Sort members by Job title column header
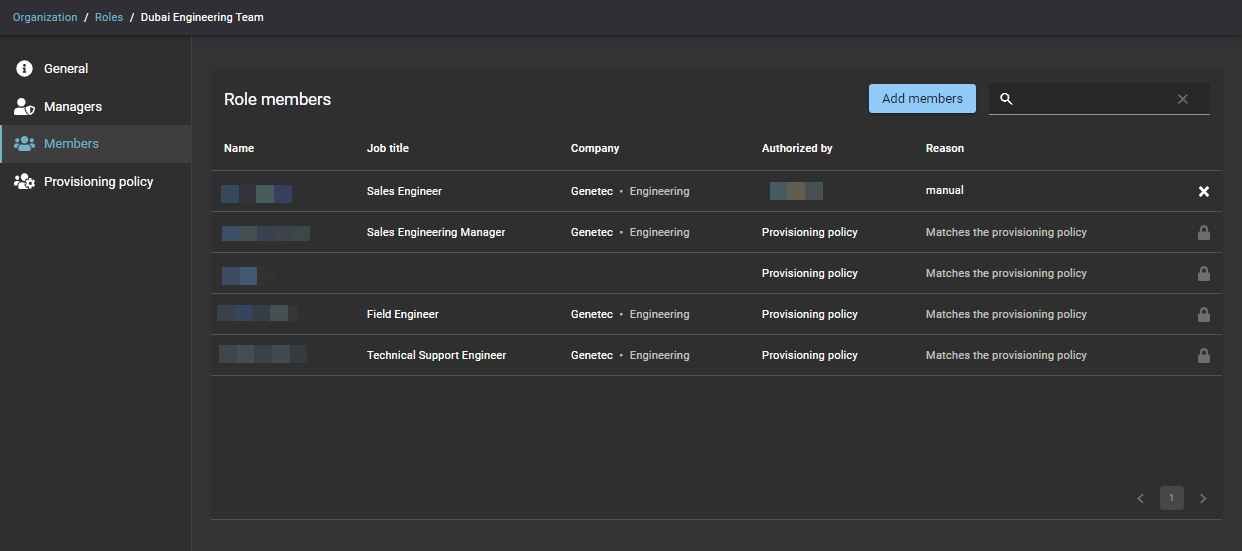The height and width of the screenshot is (551, 1242). click(x=388, y=148)
